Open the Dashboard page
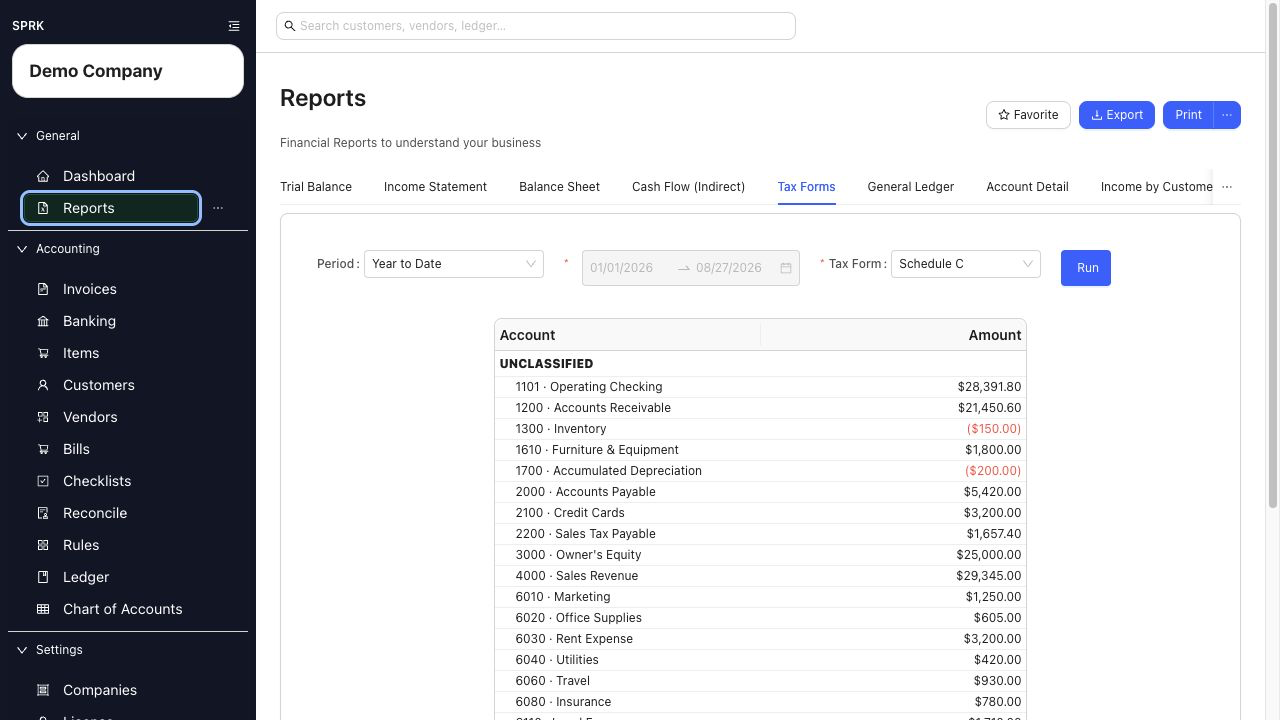 pos(98,176)
